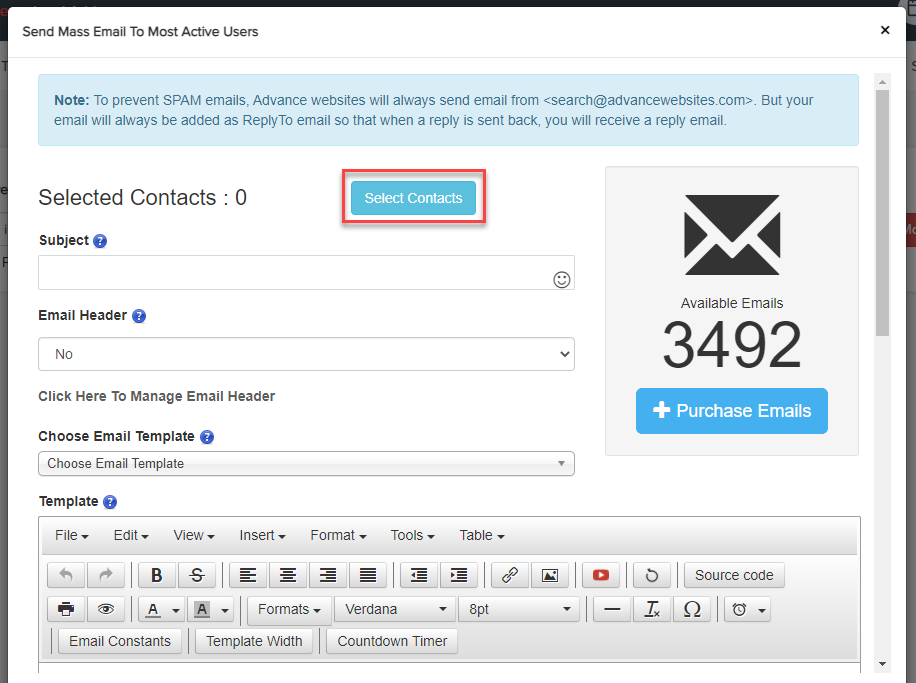Screen dimensions: 916x683
Task: Open the text color picker arrow
Action: click(177, 609)
